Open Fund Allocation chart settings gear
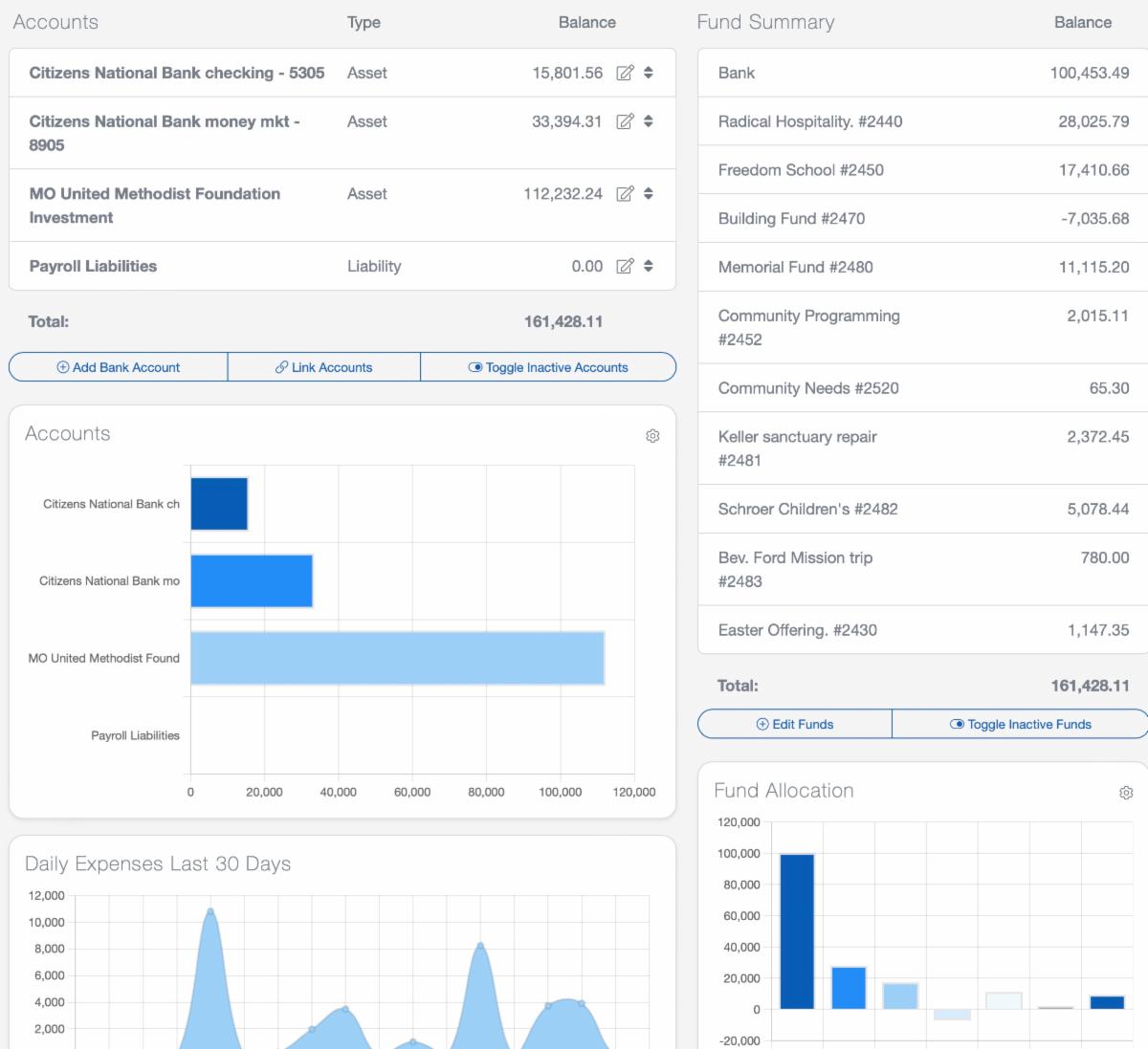 (1126, 793)
